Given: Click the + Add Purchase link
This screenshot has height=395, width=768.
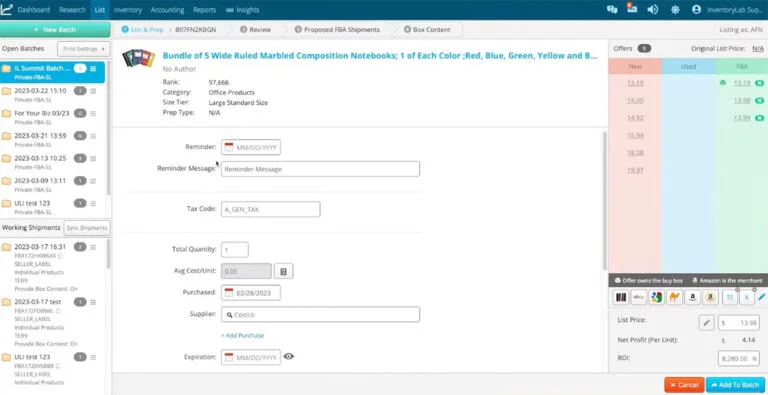Looking at the screenshot, I should coord(242,336).
